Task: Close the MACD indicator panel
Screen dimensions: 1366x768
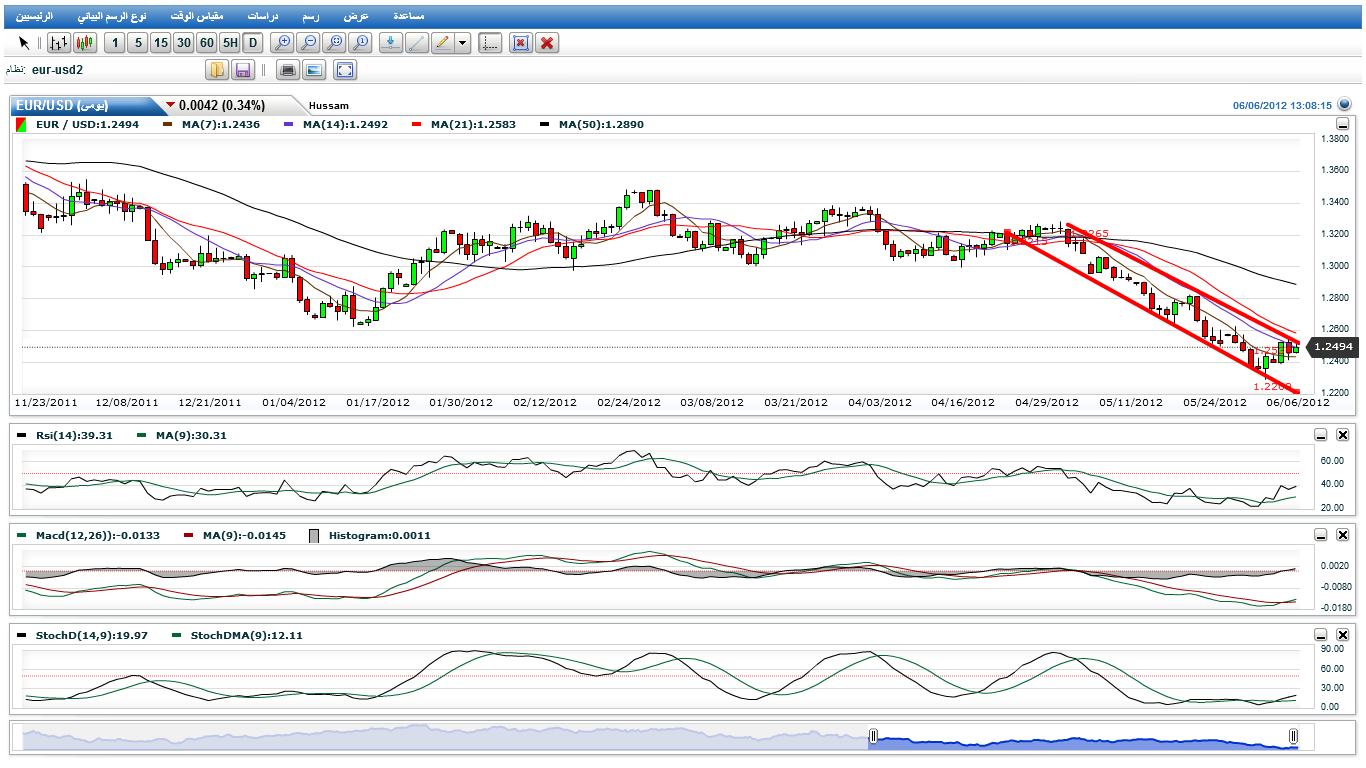Action: 1343,535
